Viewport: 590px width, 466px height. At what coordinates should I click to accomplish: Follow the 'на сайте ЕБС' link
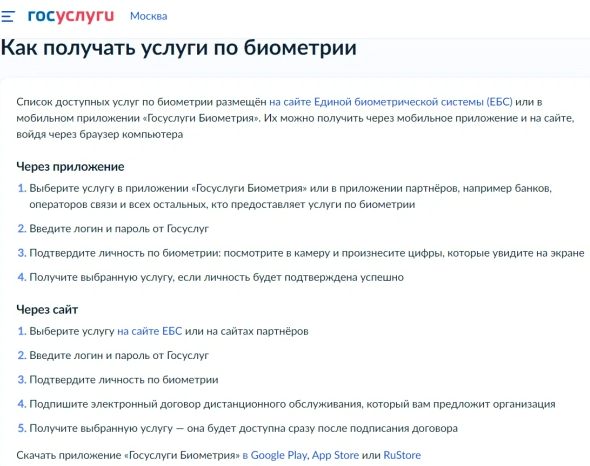[x=149, y=331]
